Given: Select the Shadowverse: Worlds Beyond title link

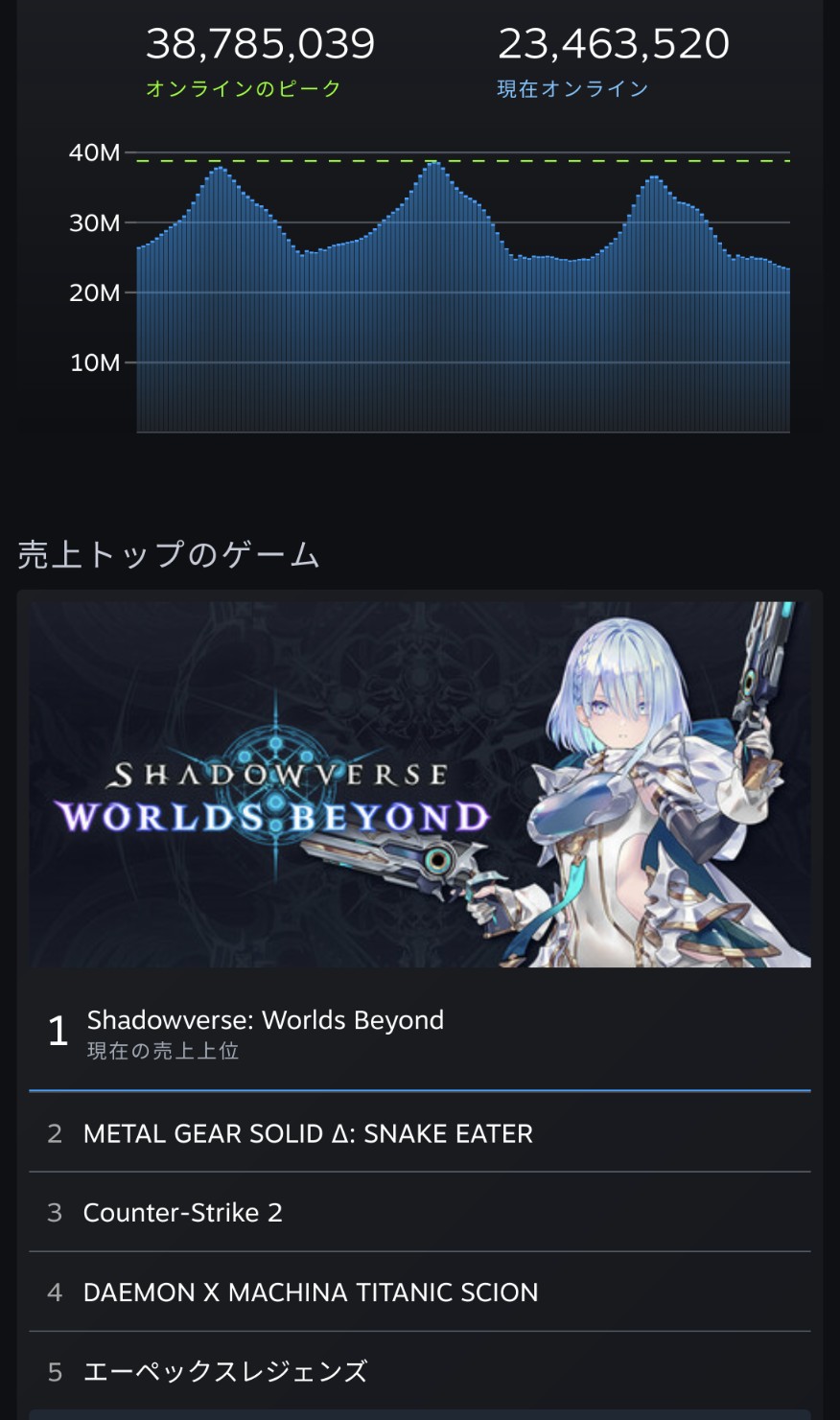Looking at the screenshot, I should (266, 1019).
